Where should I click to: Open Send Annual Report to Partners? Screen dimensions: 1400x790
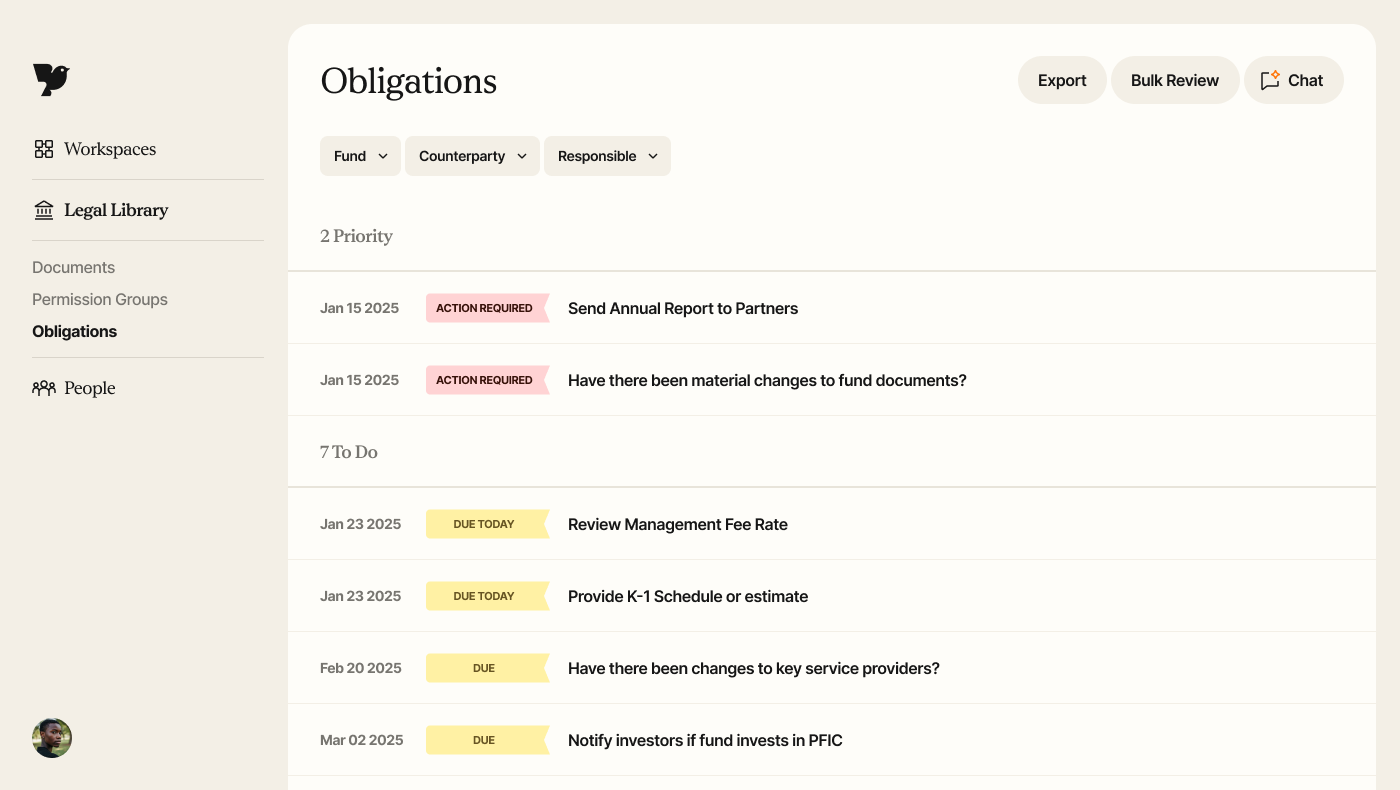[683, 308]
